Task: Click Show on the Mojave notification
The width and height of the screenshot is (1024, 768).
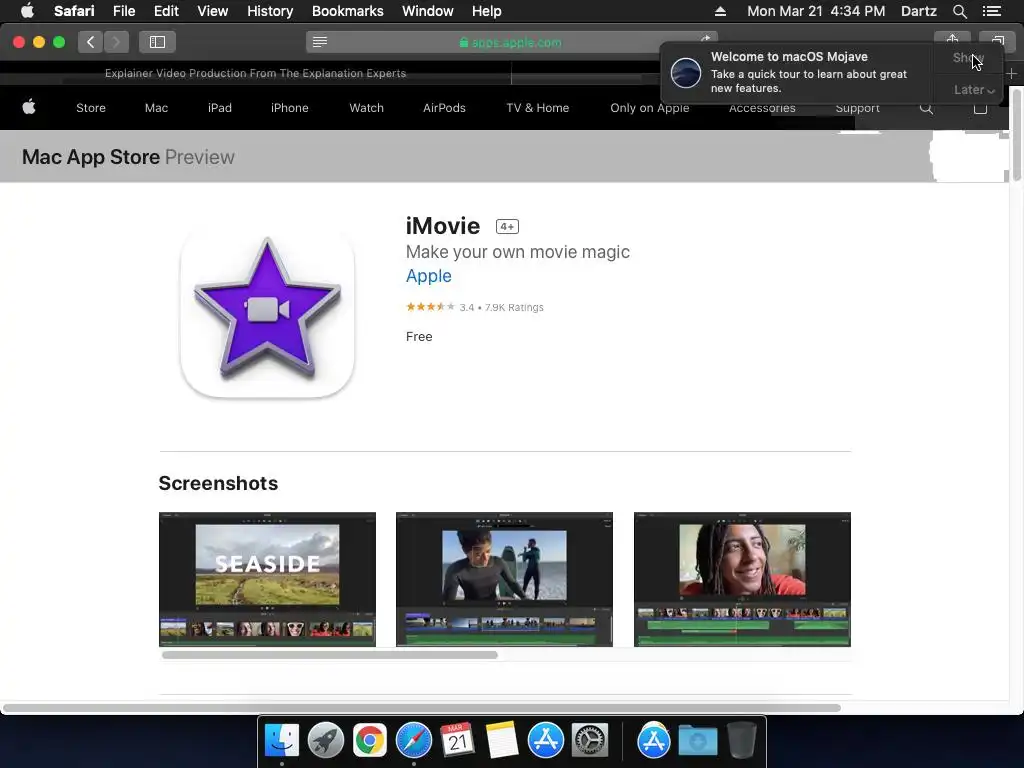Action: coord(968,57)
